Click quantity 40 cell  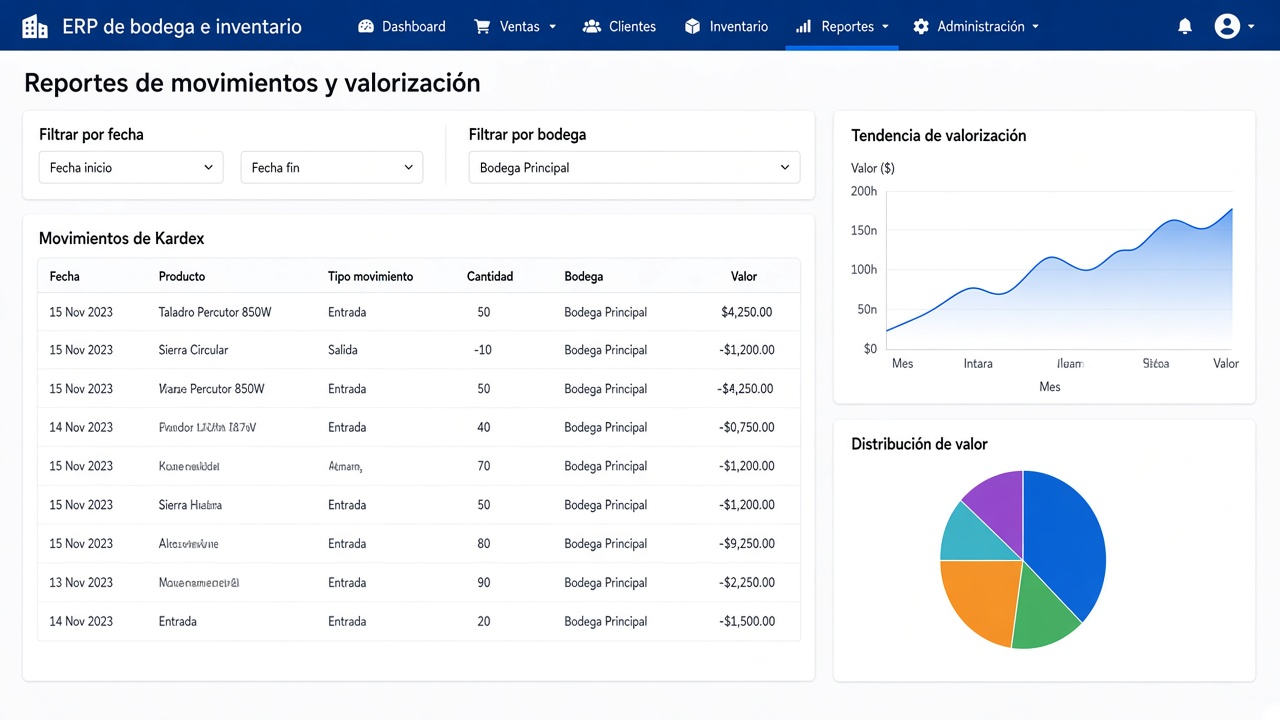[x=484, y=427]
